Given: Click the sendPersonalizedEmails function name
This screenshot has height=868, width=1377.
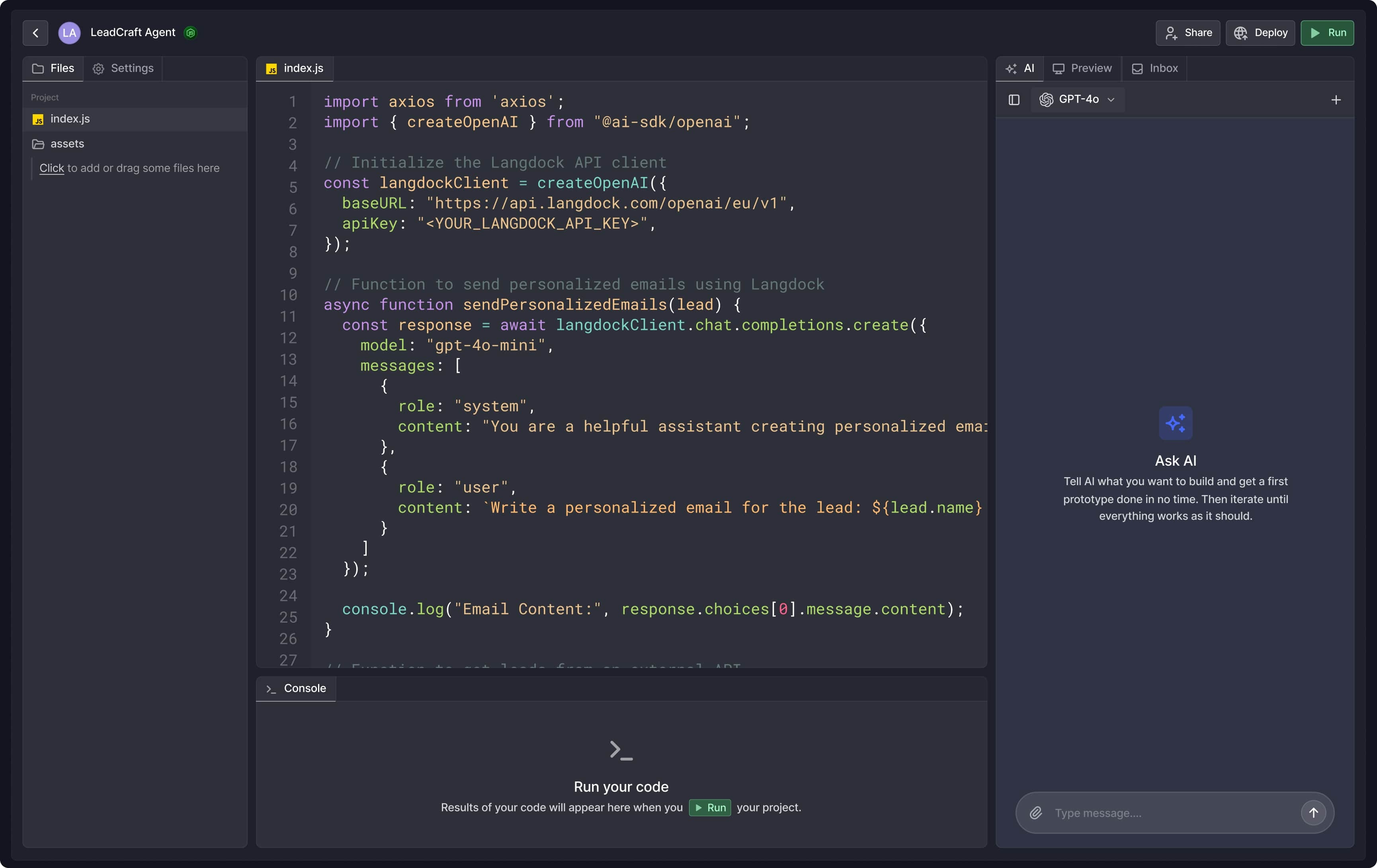Looking at the screenshot, I should coord(565,305).
